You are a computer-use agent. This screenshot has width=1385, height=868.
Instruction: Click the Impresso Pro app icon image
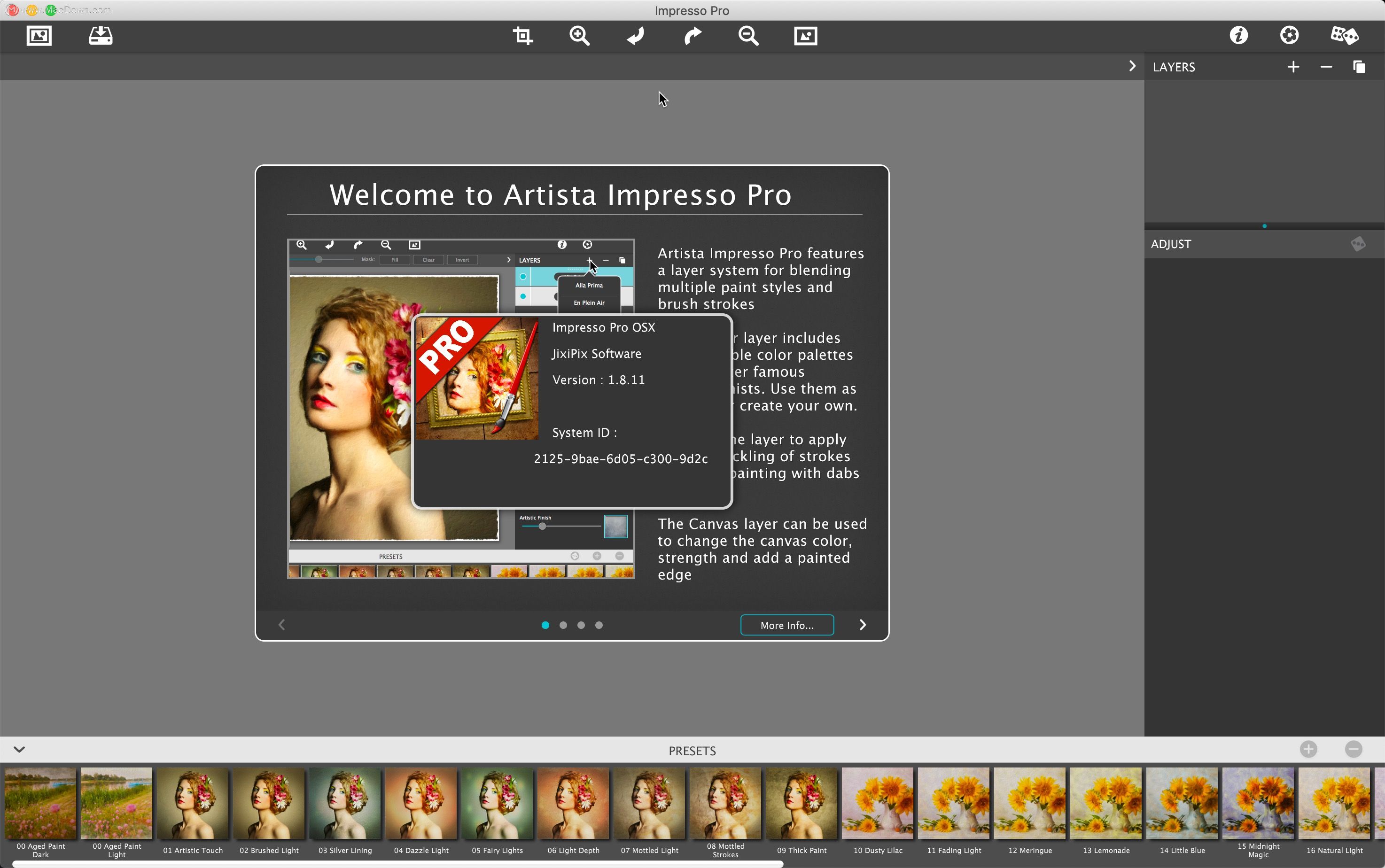coord(477,379)
